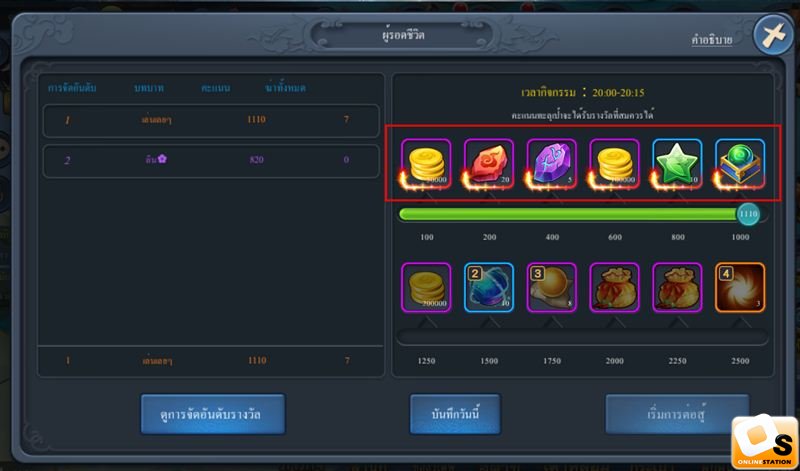This screenshot has width=800, height=471.
Task: Open the คำอธิบาย description link
Action: (712, 40)
